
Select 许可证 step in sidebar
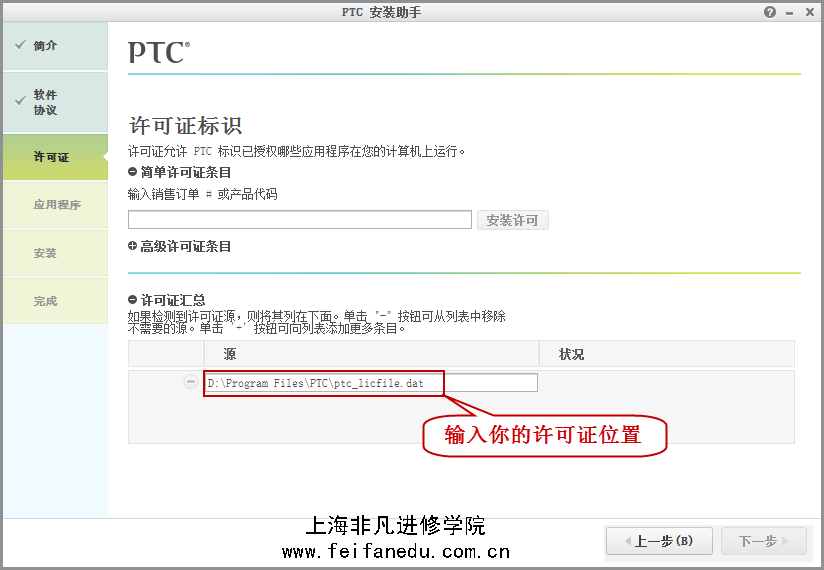55,157
